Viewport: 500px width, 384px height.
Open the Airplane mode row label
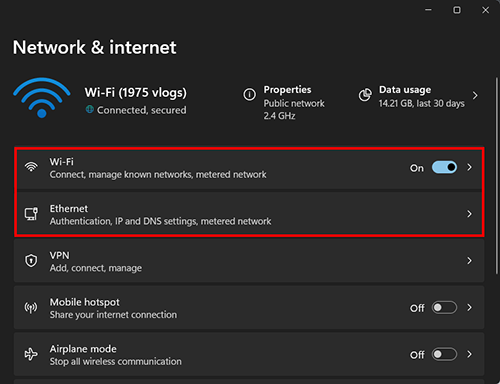(x=83, y=349)
